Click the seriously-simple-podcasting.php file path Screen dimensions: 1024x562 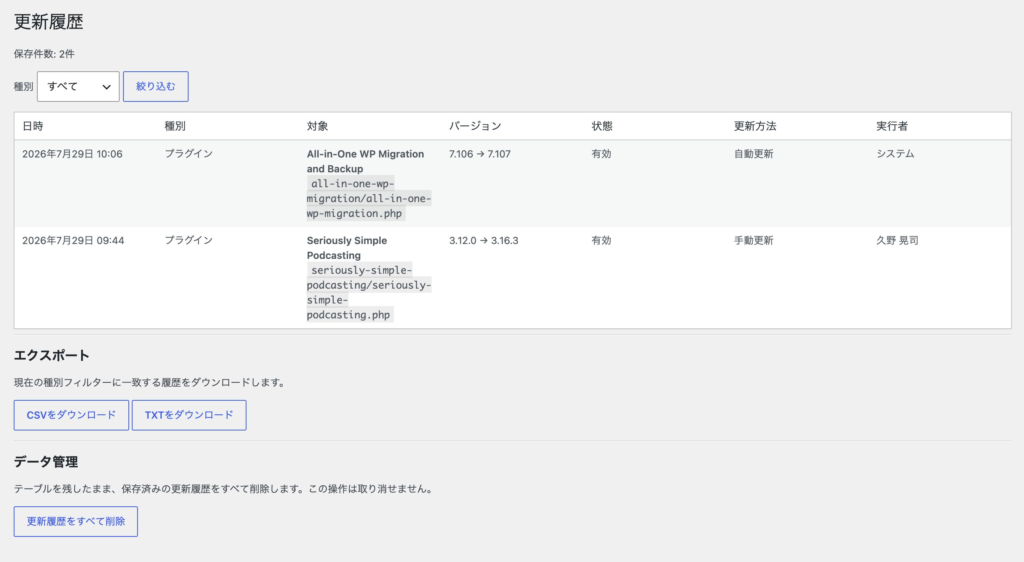click(x=369, y=292)
